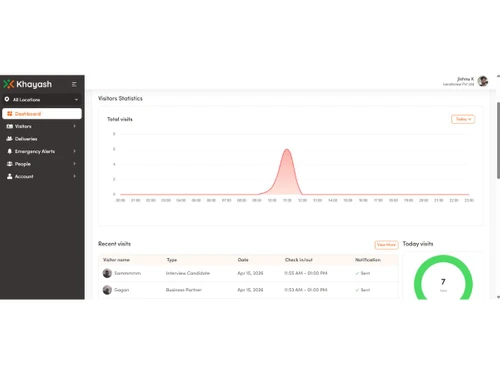Expand the Account submenu chevron
The width and height of the screenshot is (500, 375).
tap(74, 176)
